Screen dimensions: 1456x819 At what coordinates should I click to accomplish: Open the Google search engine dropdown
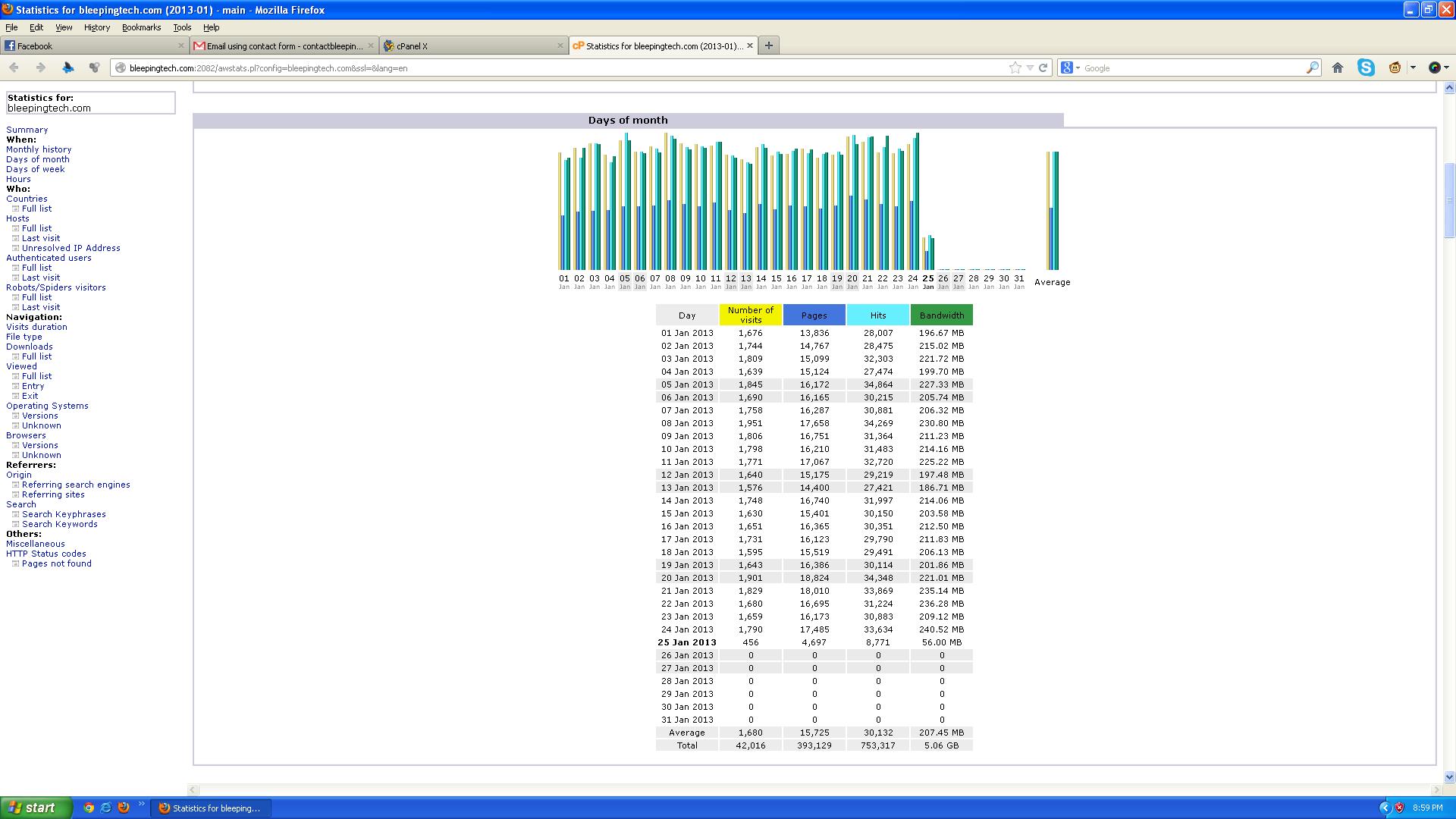(1070, 68)
